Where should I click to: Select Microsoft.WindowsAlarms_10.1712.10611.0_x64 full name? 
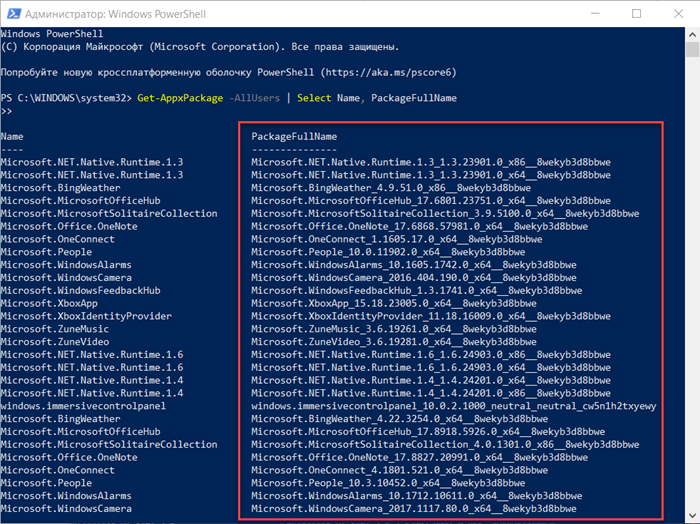click(x=417, y=496)
